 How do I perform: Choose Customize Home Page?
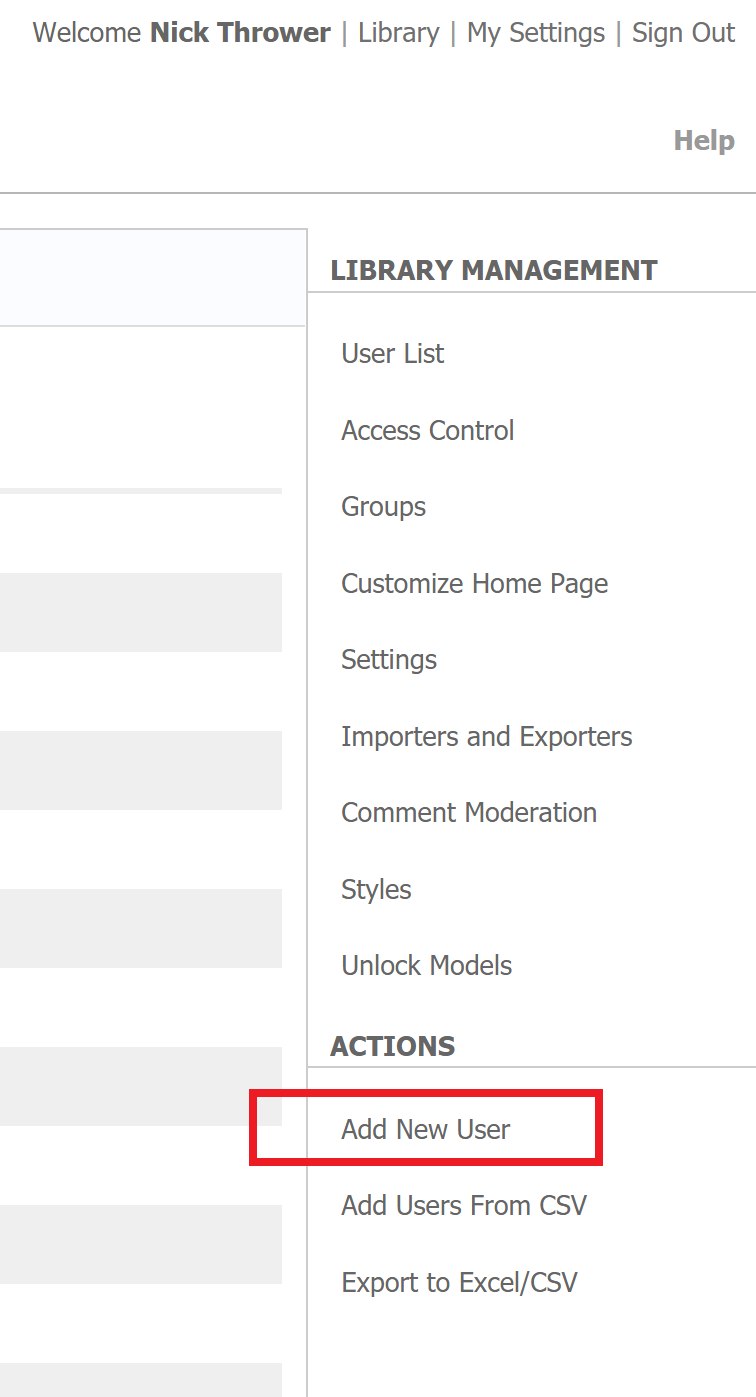[x=474, y=584]
